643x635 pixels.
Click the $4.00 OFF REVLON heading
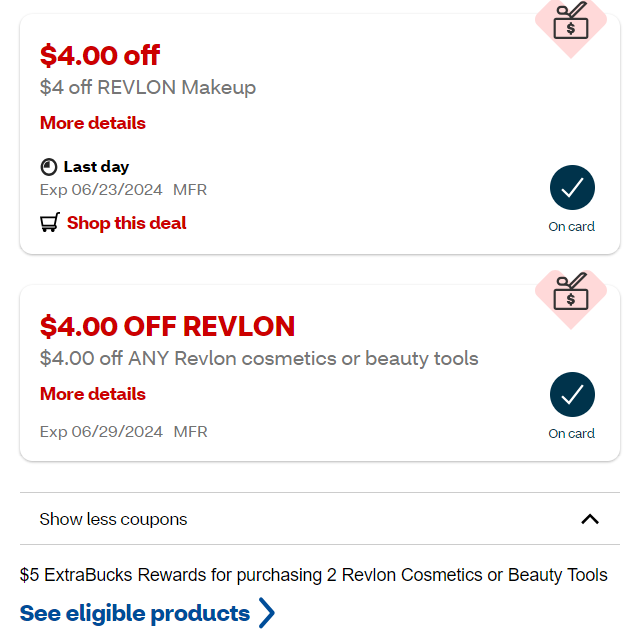coord(167,326)
